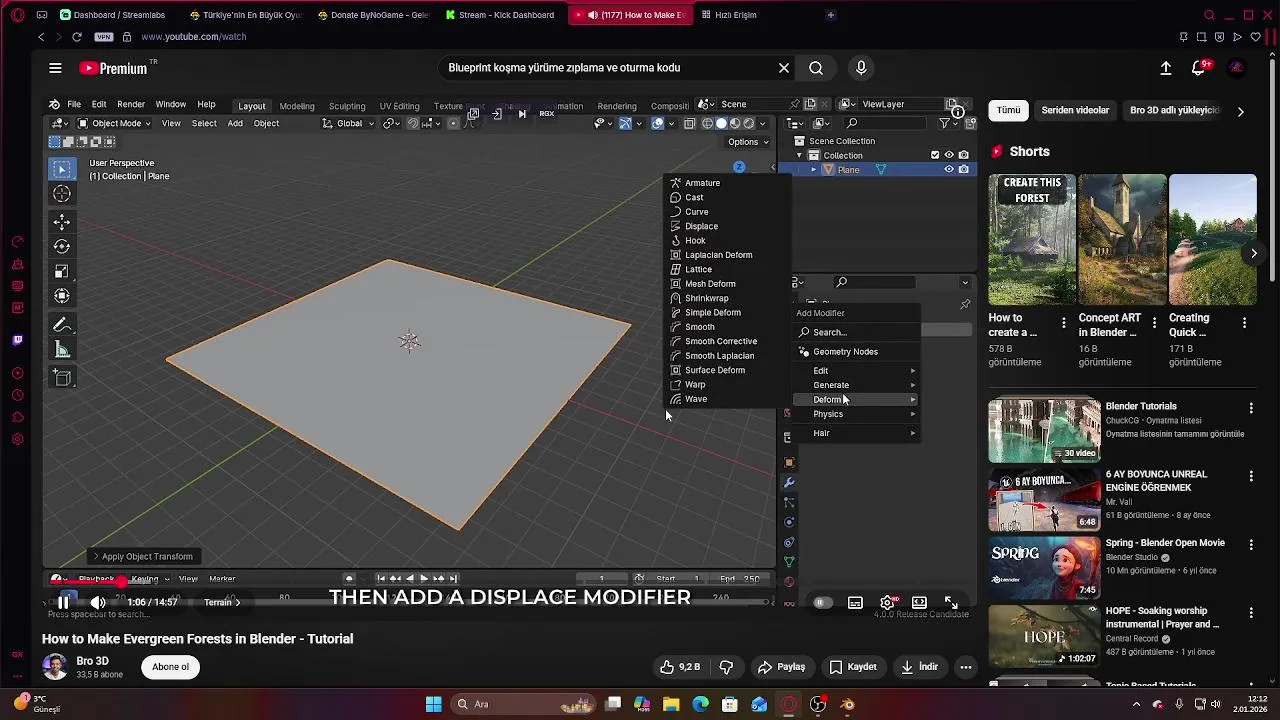This screenshot has height=720, width=1280.
Task: Select the Scale tool in Blender toolbar
Action: click(62, 271)
